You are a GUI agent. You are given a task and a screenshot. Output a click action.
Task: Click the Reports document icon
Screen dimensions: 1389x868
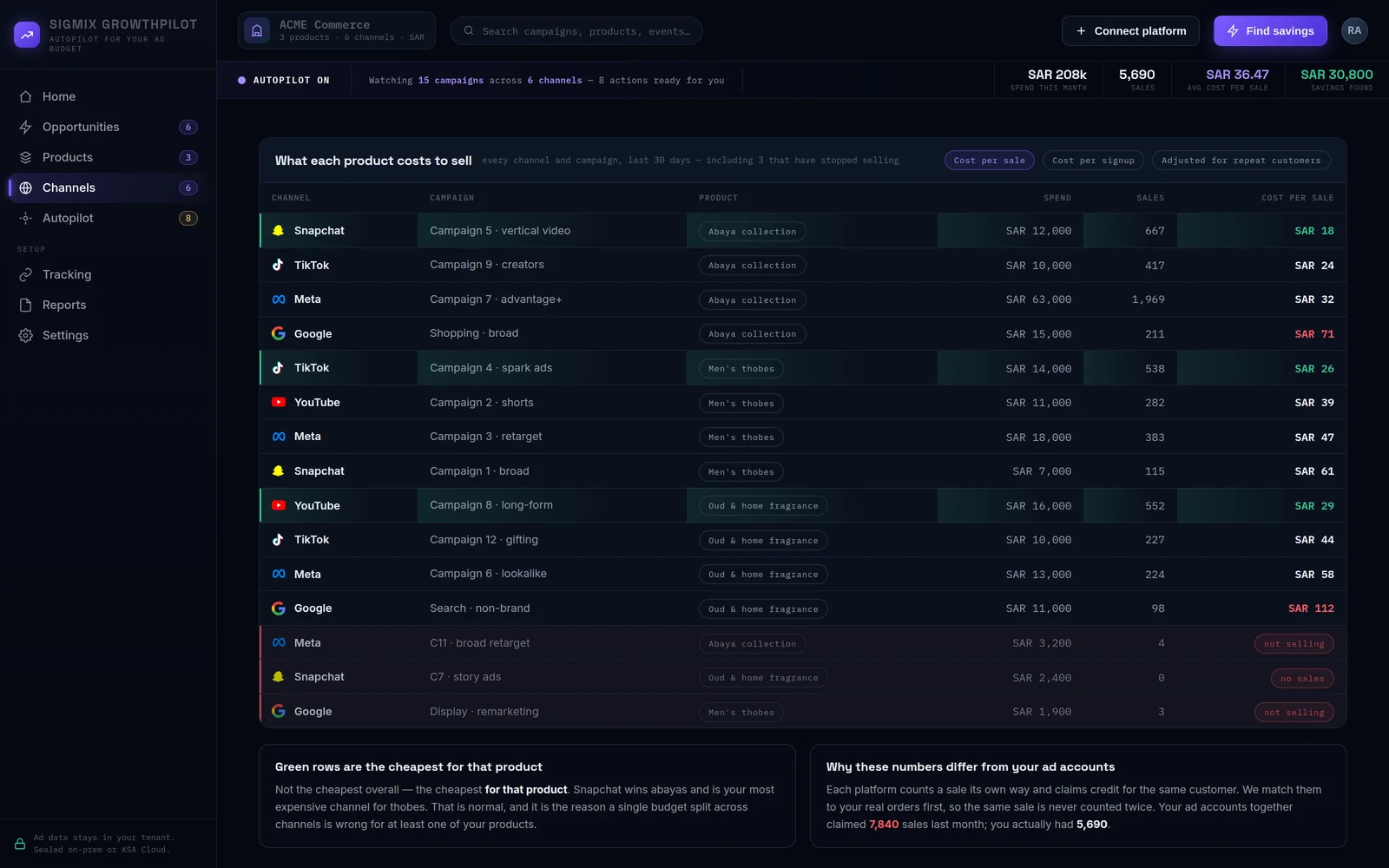click(26, 305)
